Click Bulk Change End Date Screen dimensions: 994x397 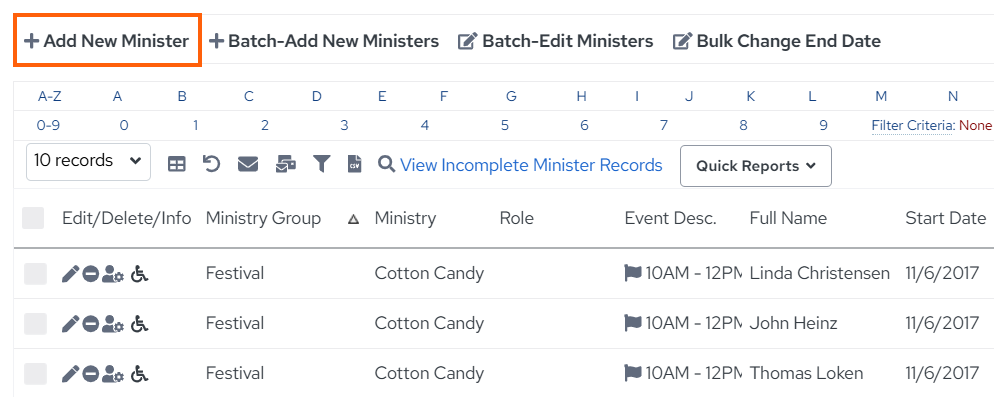777,41
